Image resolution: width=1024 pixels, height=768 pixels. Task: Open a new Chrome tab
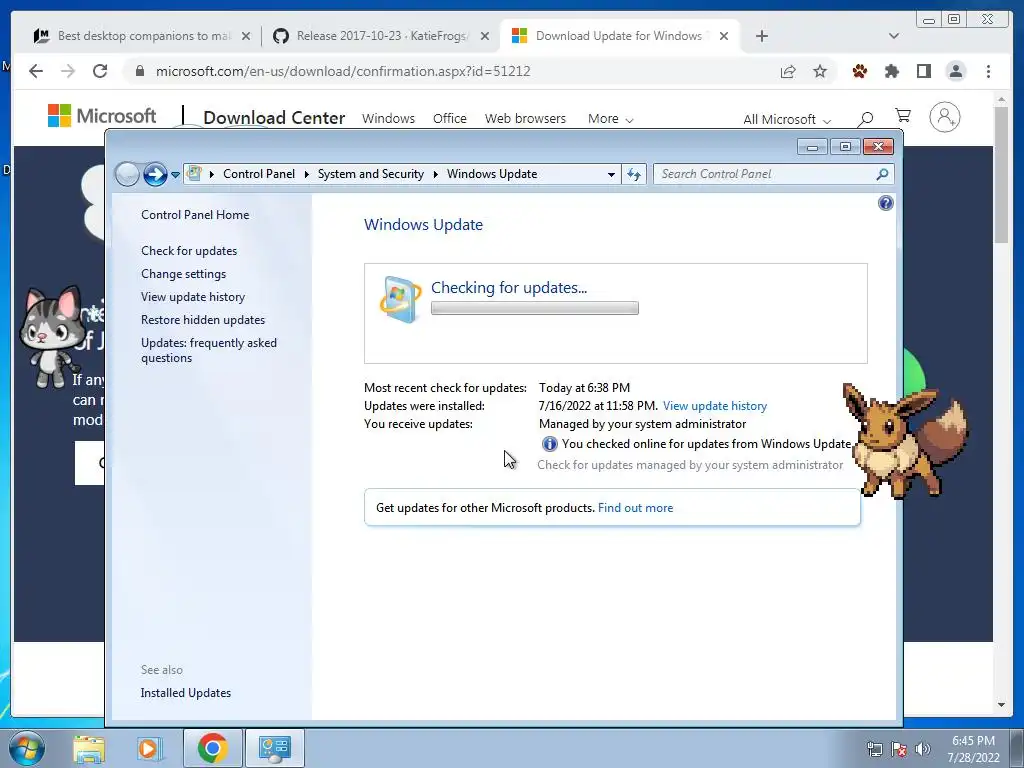click(x=761, y=36)
